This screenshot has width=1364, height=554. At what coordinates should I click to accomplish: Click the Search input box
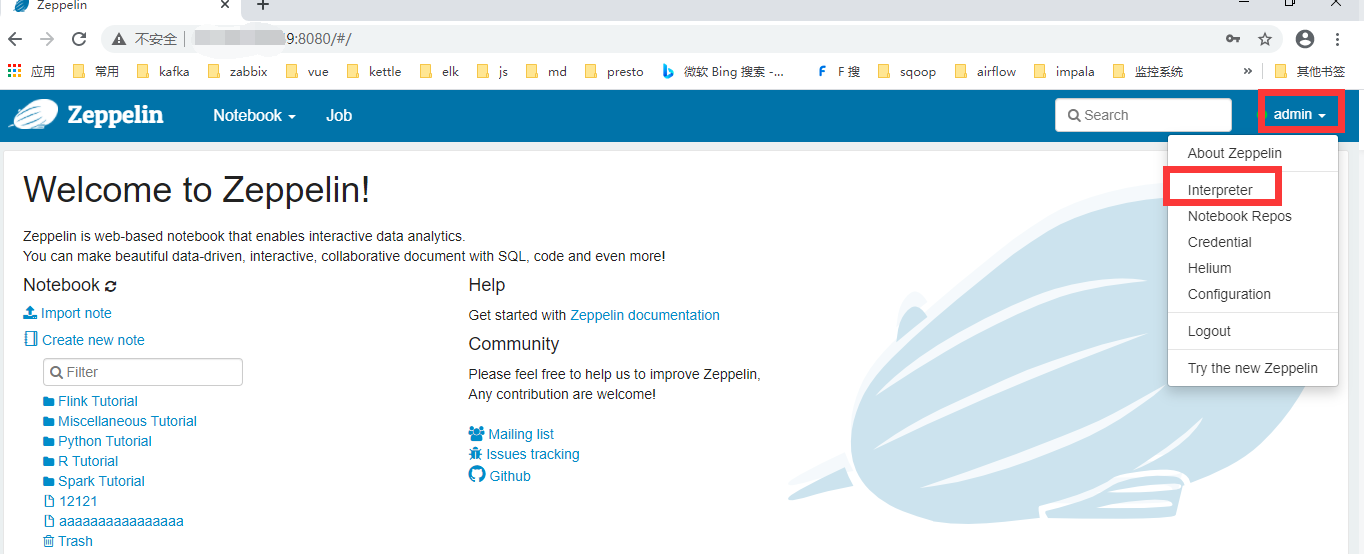pos(1143,115)
